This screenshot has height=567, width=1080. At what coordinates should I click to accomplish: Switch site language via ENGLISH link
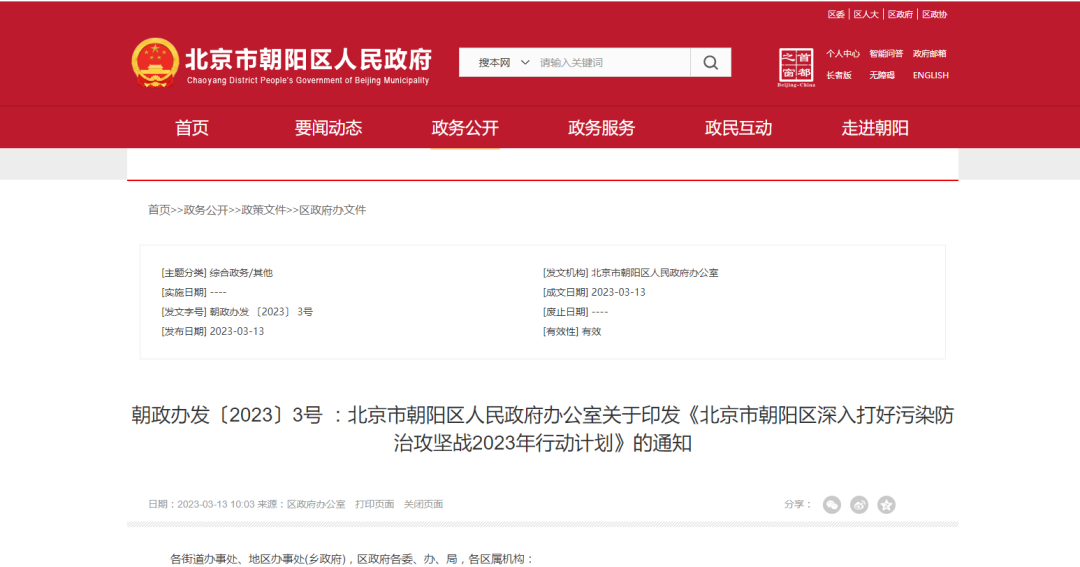coord(930,75)
